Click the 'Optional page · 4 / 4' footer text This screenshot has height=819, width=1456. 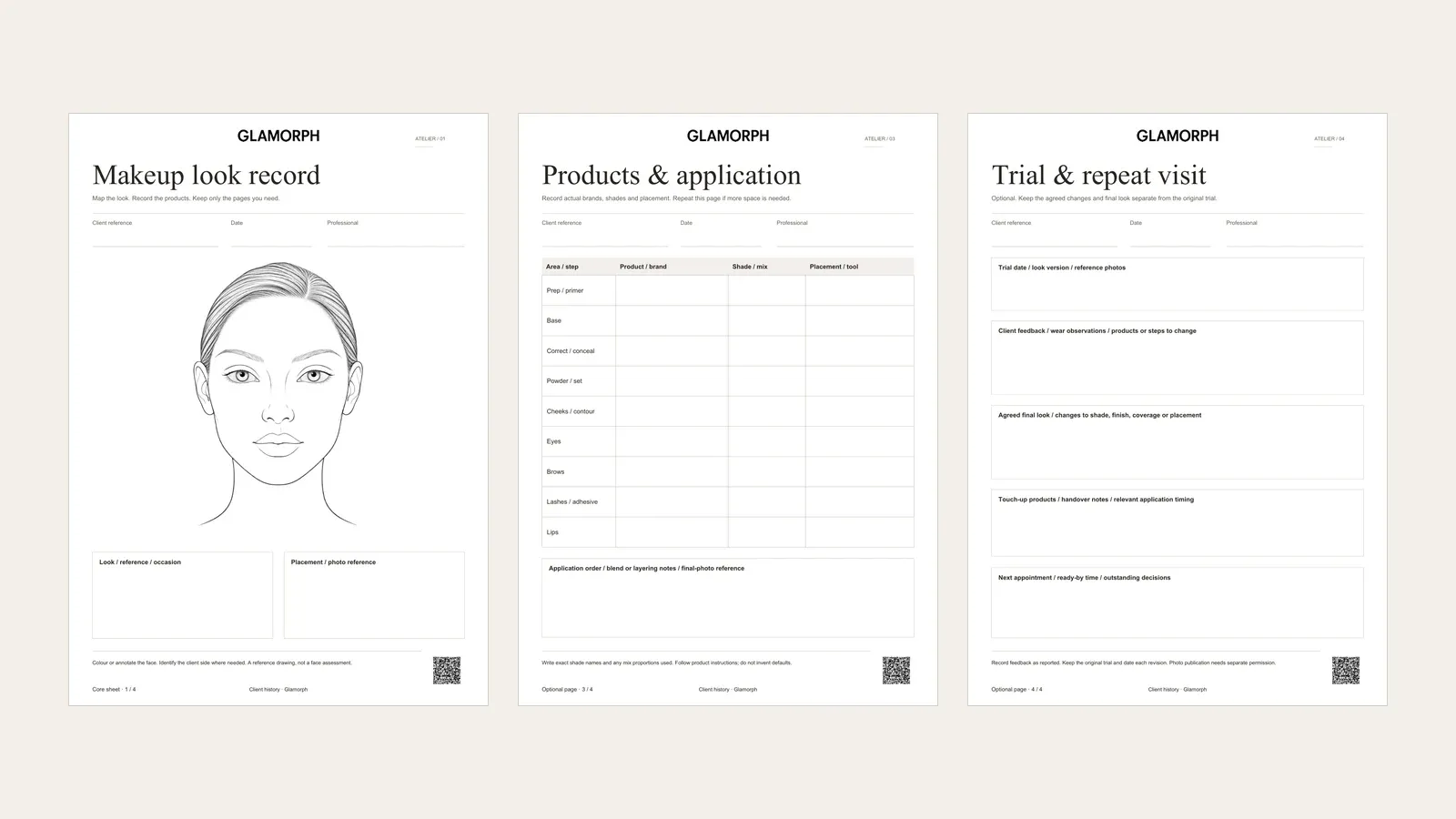[x=1016, y=690]
